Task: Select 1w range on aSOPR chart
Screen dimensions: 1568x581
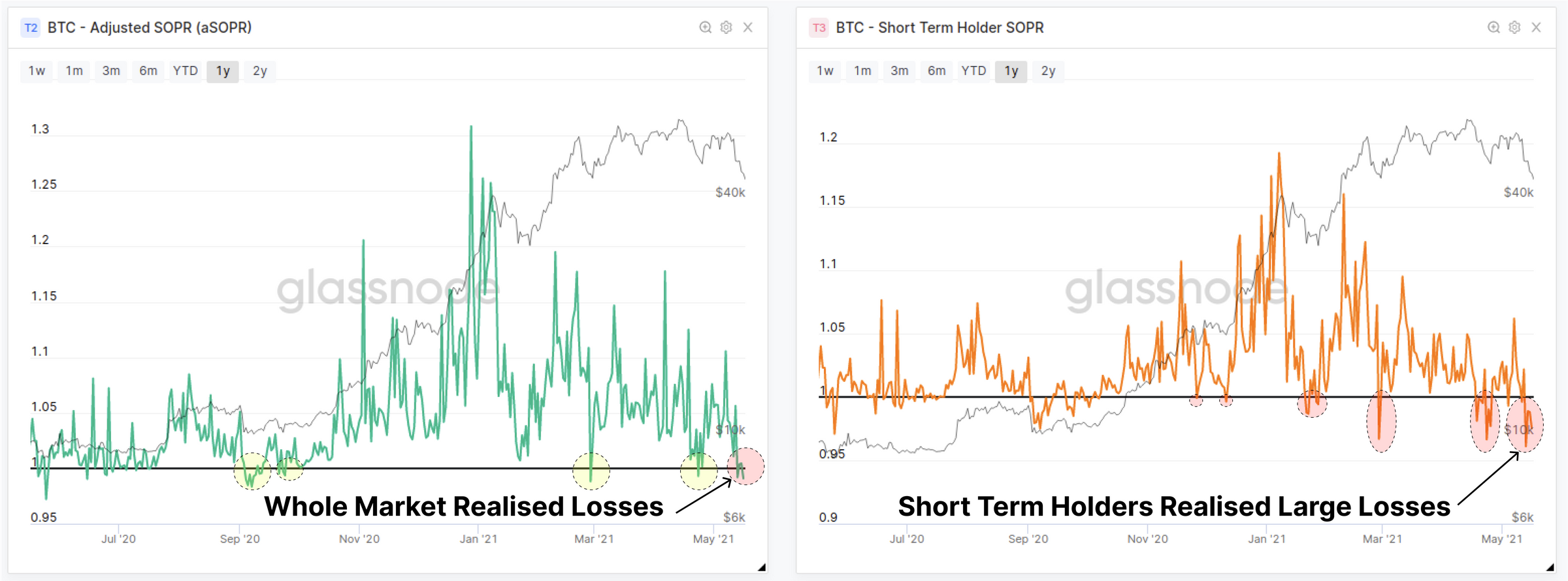Action: coord(37,71)
